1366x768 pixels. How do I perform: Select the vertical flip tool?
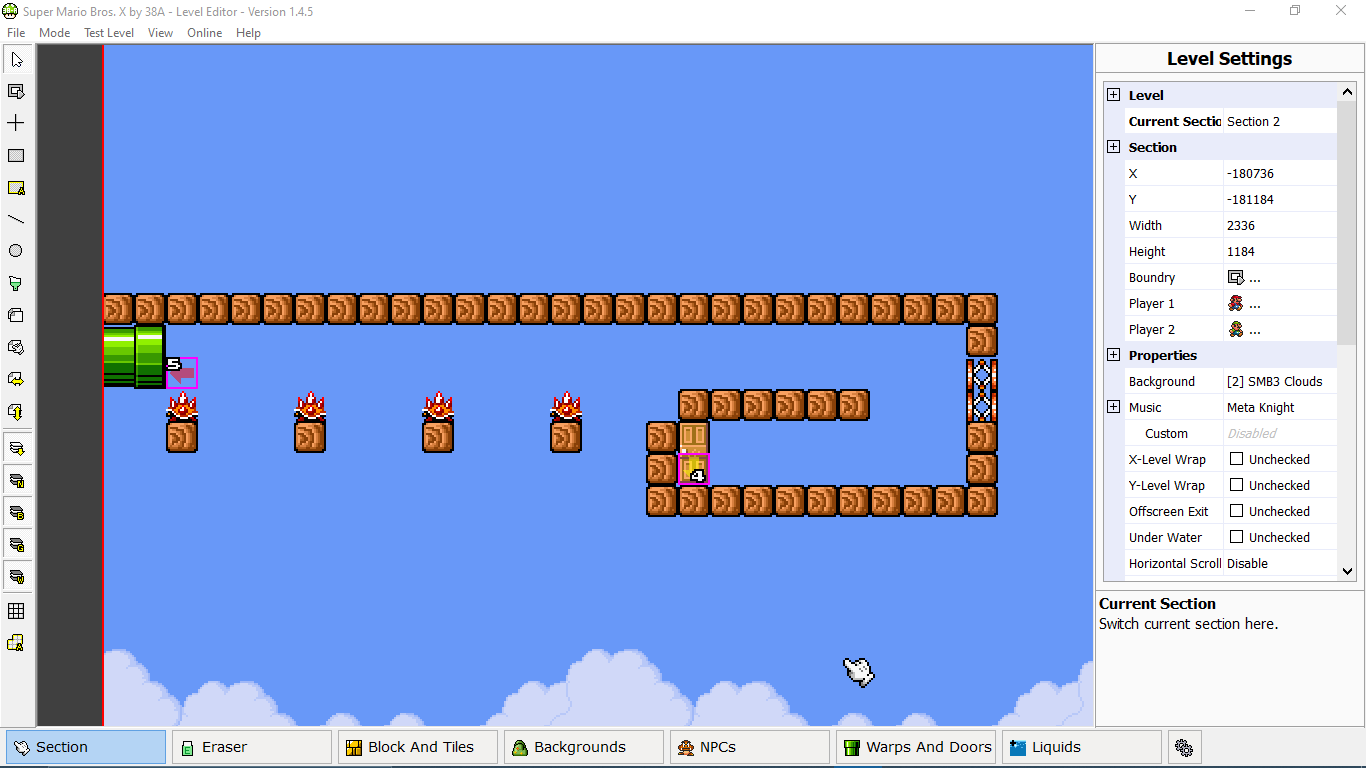[x=16, y=411]
